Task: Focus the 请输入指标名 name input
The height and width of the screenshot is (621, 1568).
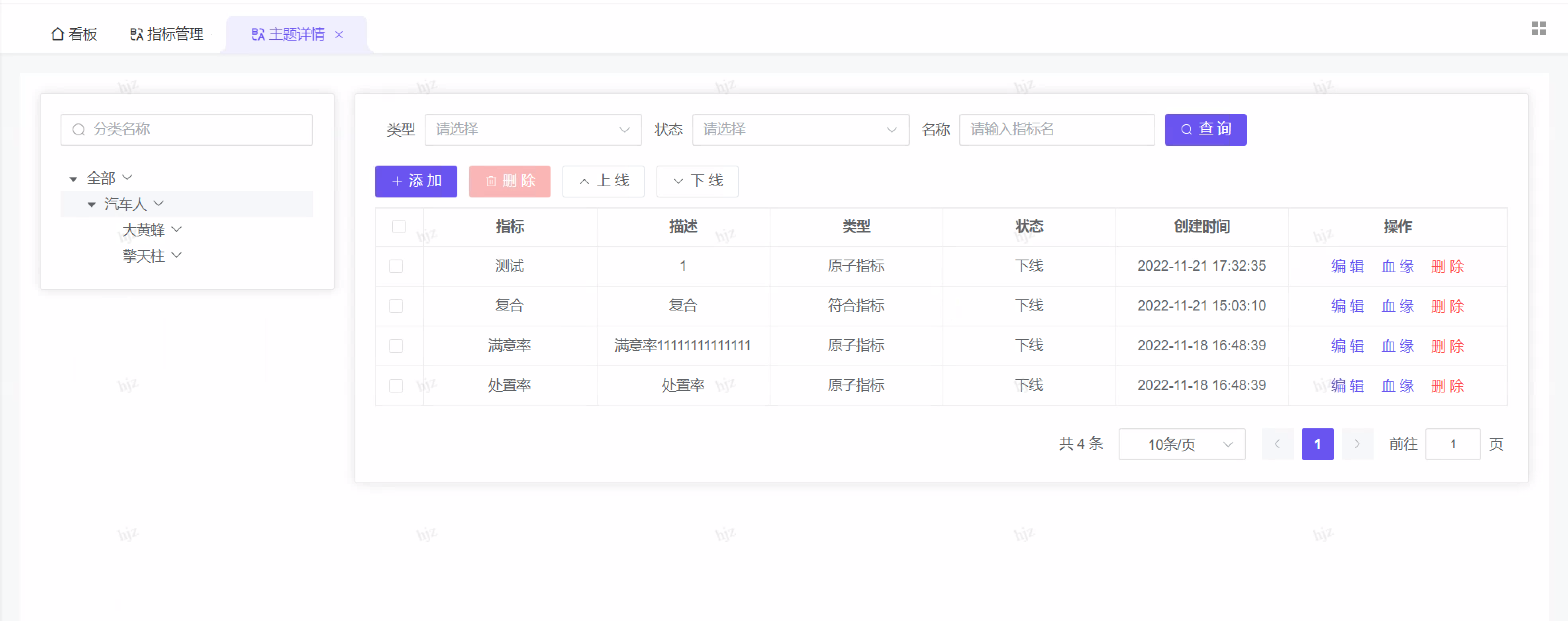Action: 1057,129
